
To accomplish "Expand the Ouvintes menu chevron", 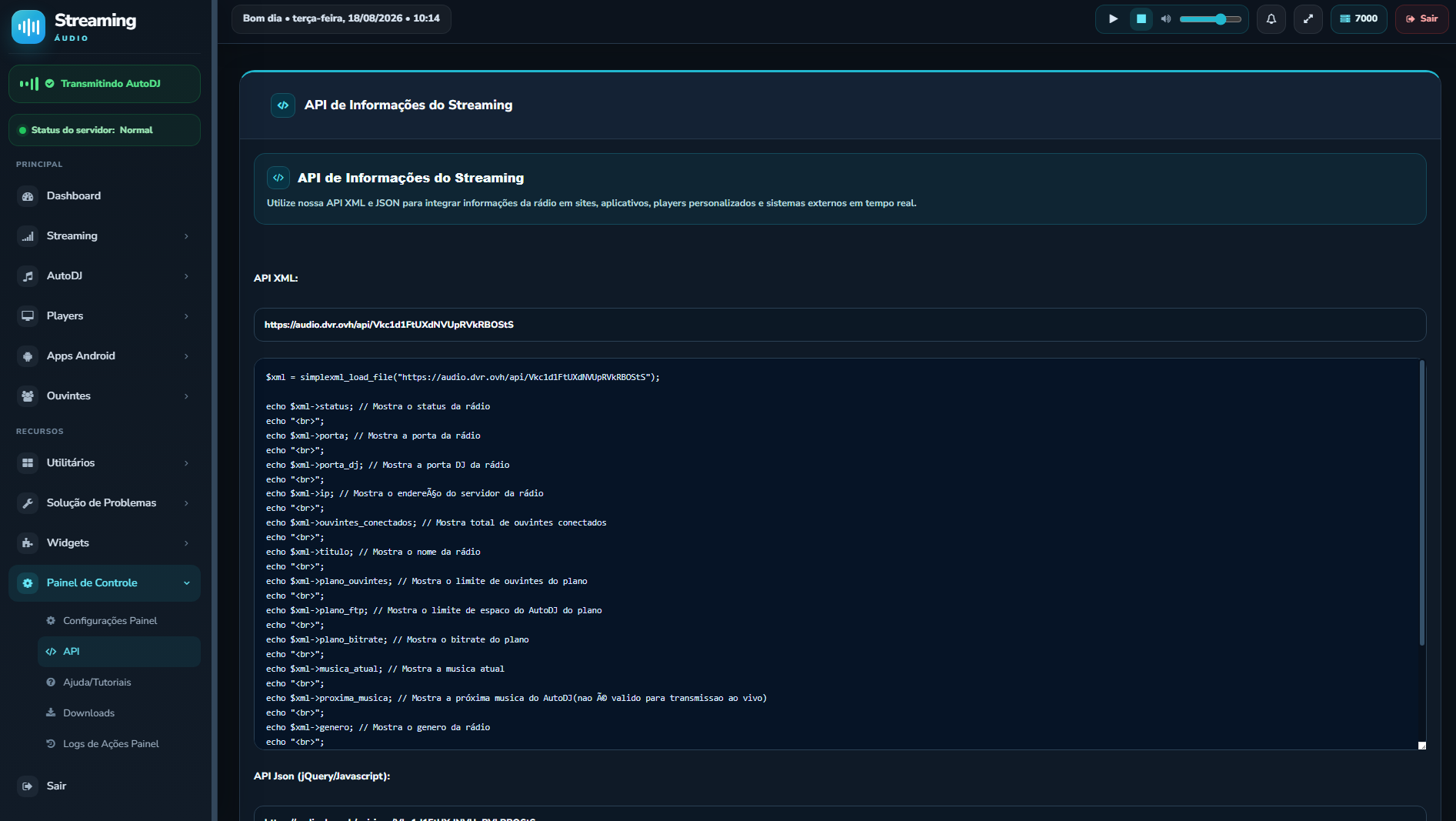I will pyautogui.click(x=186, y=396).
